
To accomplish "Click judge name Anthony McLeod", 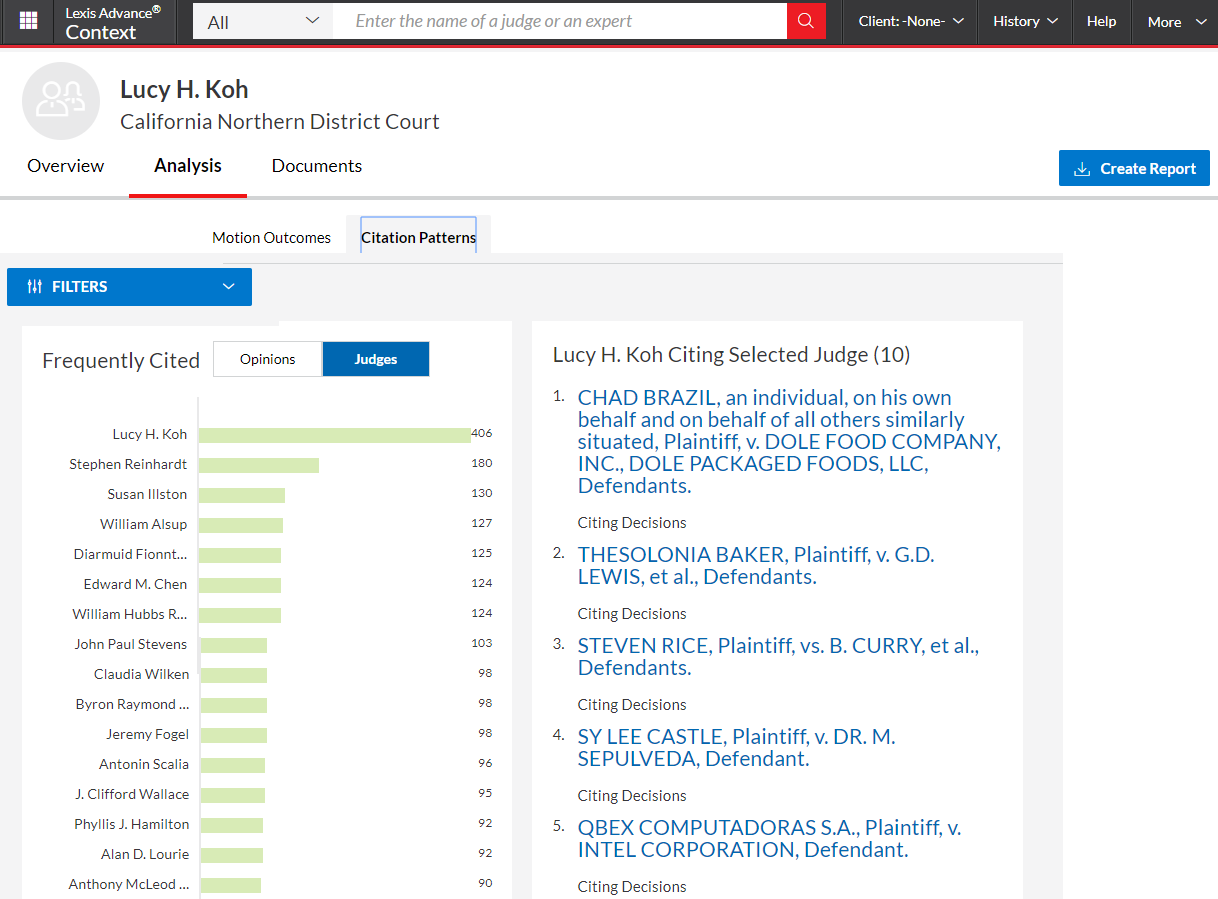I will (129, 884).
